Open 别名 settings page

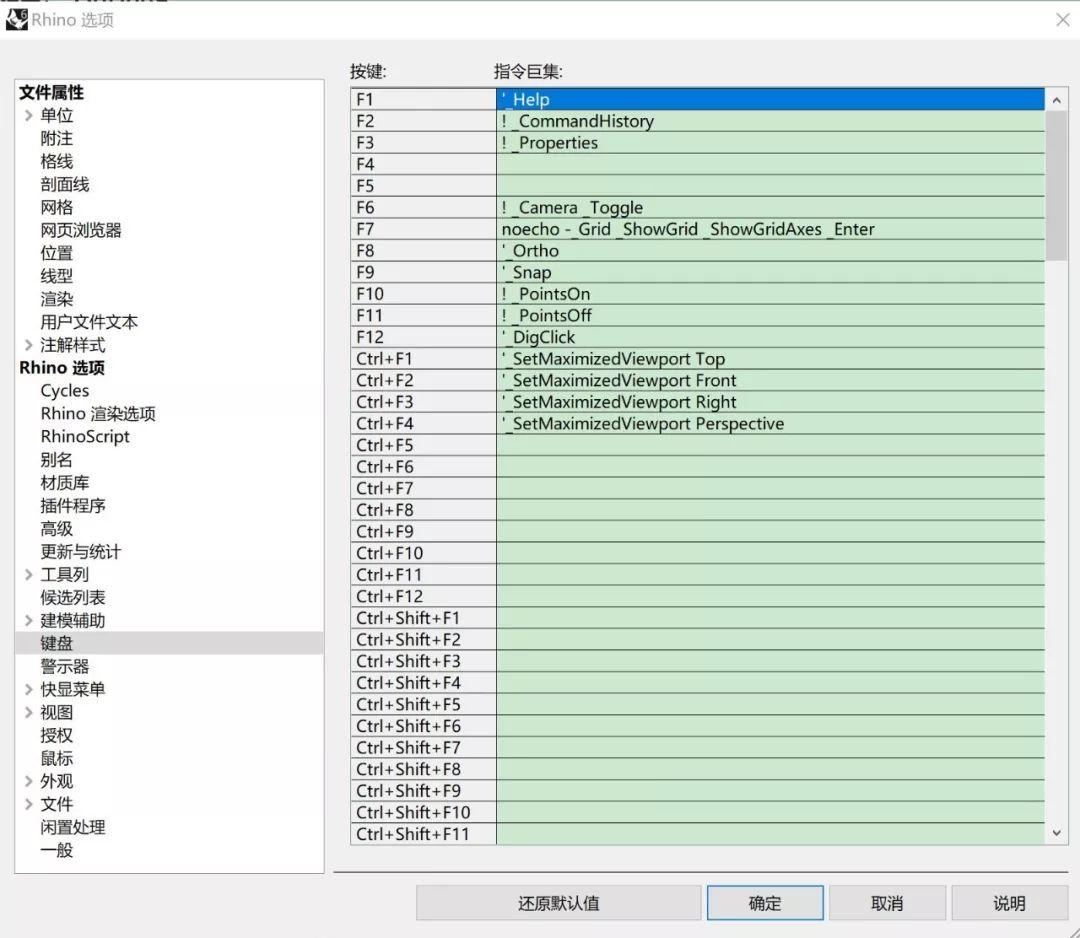[x=56, y=459]
